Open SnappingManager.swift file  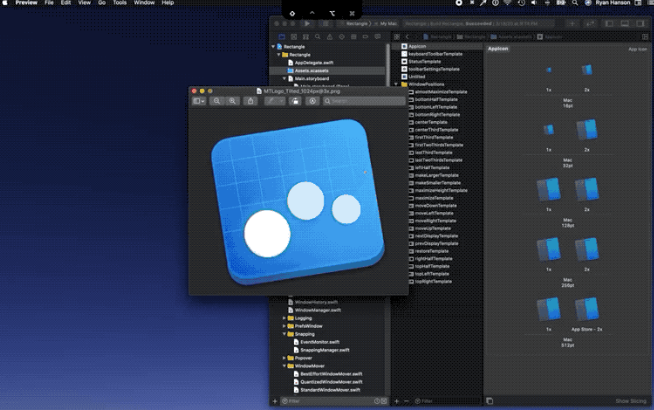pos(324,350)
